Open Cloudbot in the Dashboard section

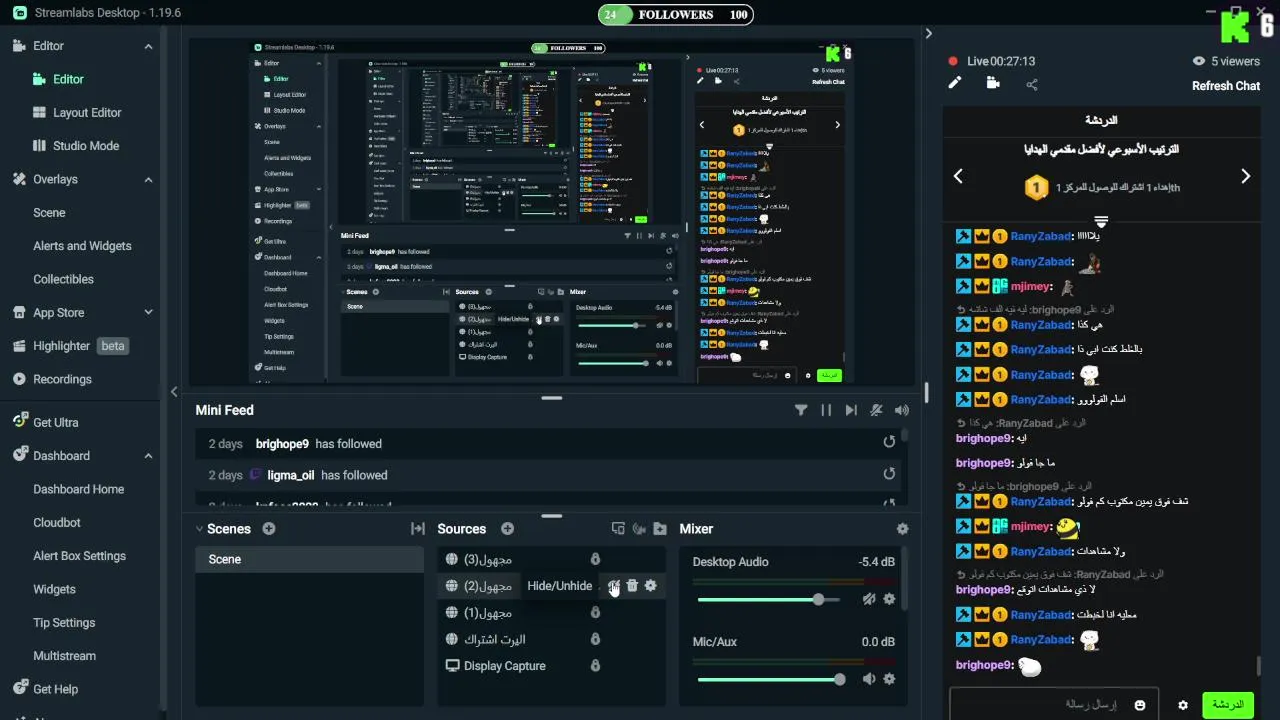pyautogui.click(x=57, y=522)
